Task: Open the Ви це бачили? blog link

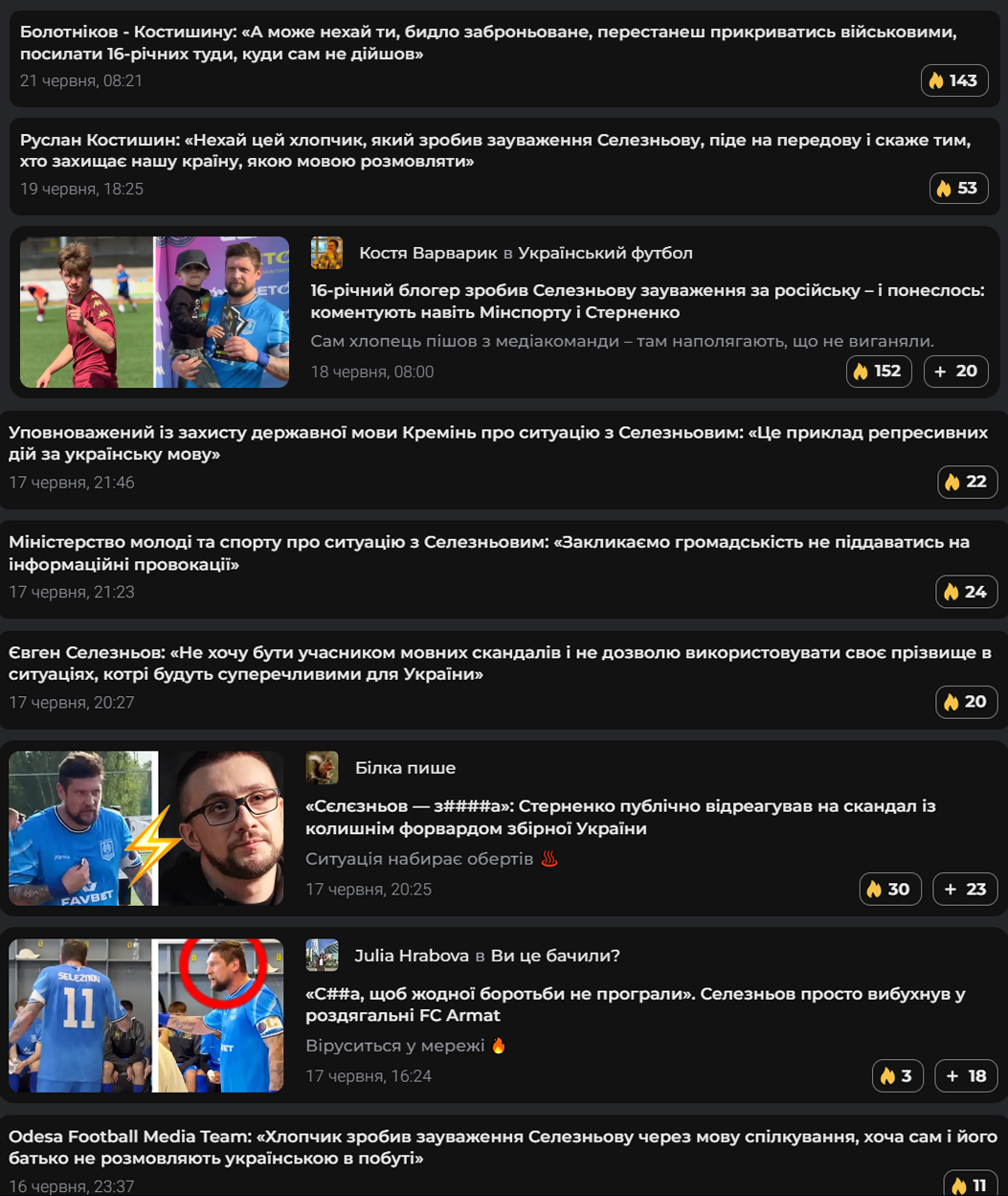Action: (555, 956)
